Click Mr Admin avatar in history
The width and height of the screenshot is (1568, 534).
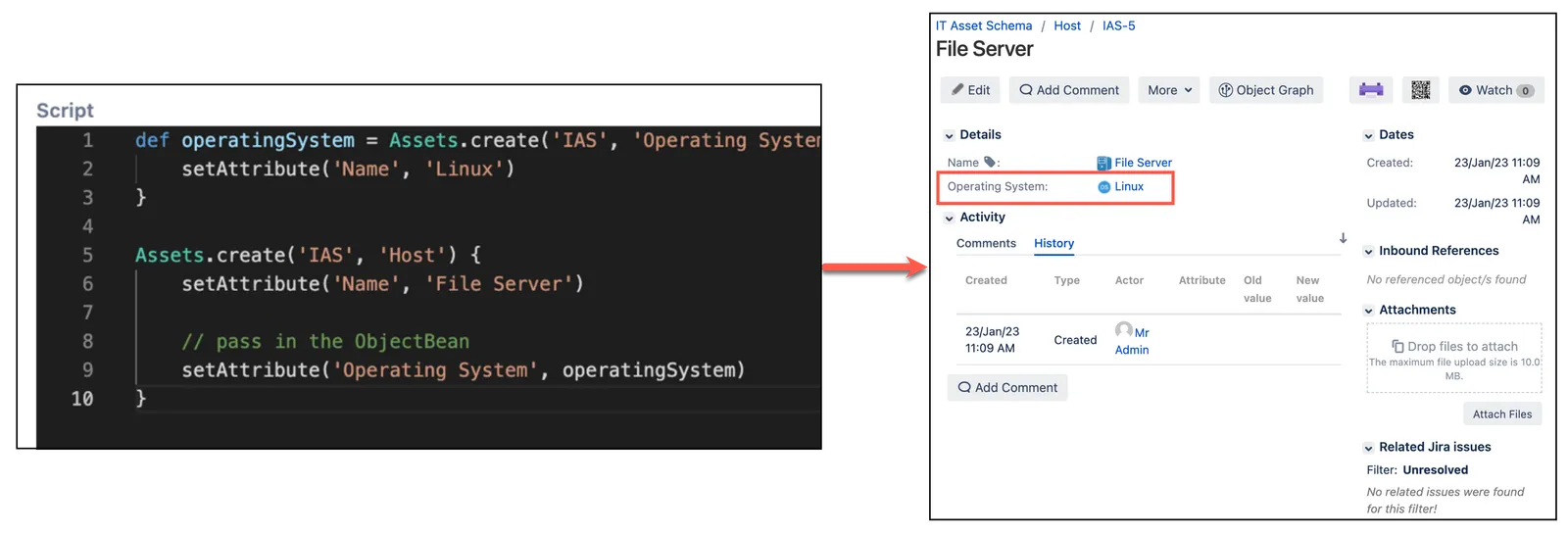point(1124,330)
